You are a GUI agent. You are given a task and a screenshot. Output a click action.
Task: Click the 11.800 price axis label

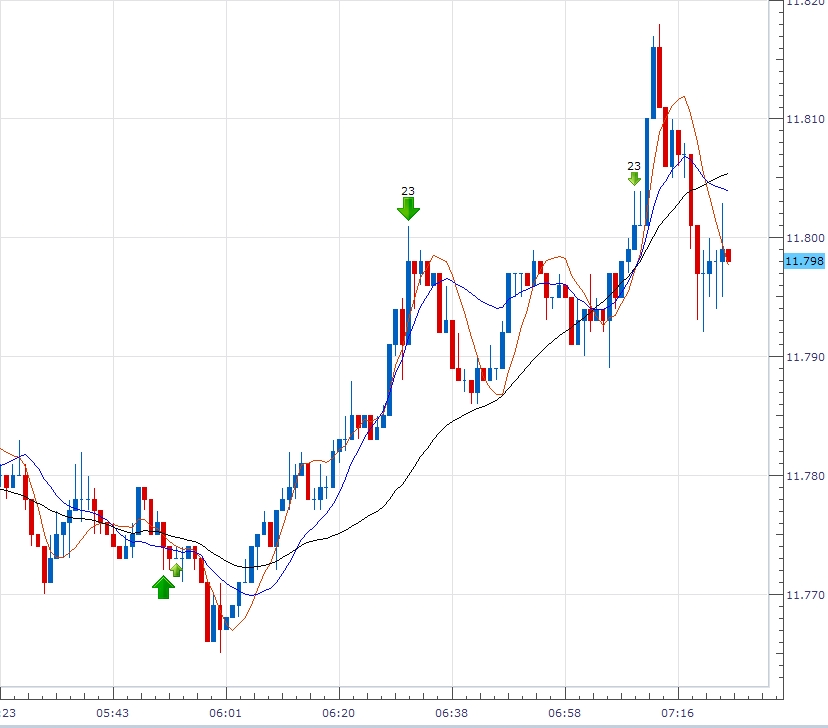coord(805,238)
